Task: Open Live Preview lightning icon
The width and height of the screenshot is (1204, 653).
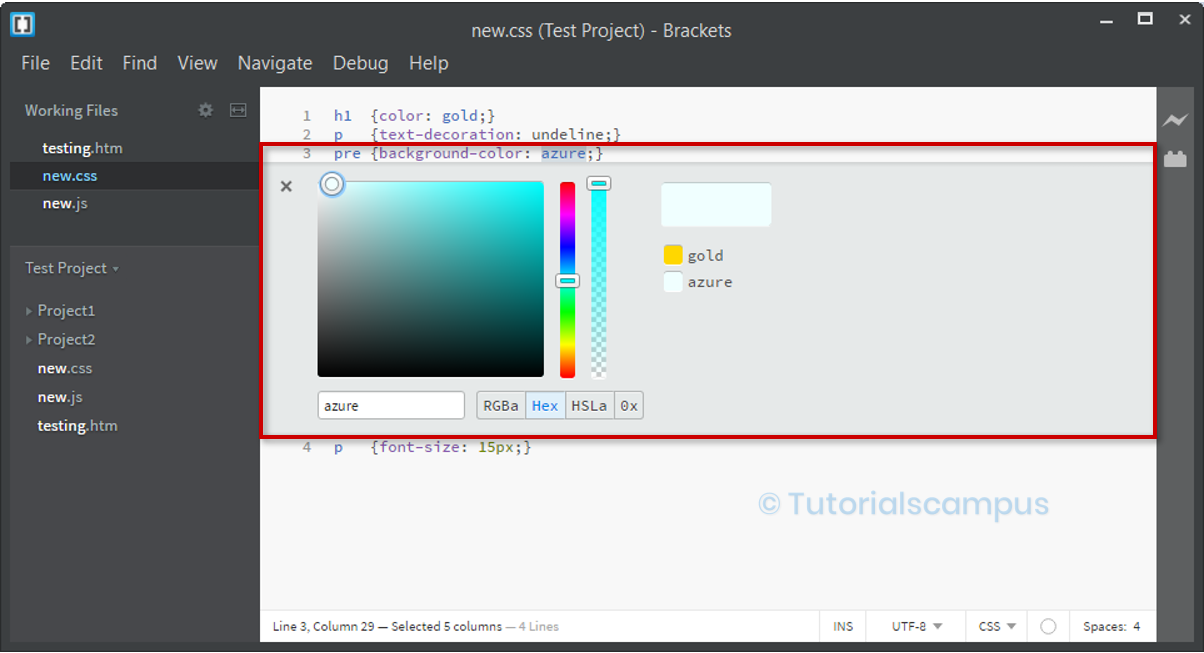Action: tap(1174, 120)
